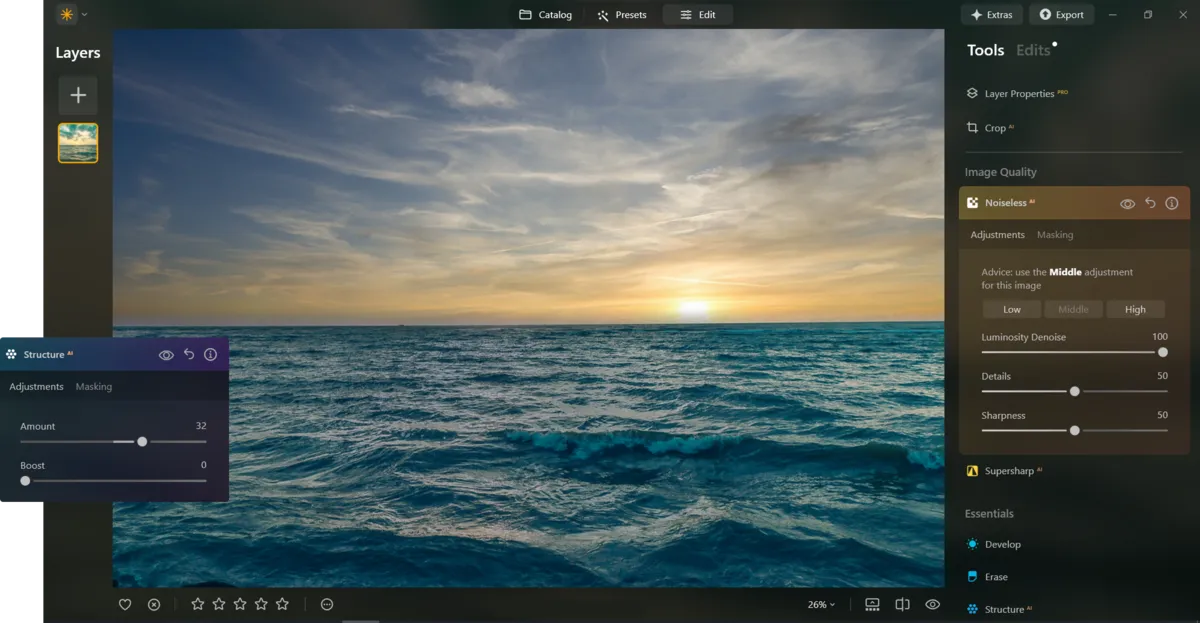Click the Amount slider in Structure
Image resolution: width=1200 pixels, height=623 pixels.
click(142, 441)
